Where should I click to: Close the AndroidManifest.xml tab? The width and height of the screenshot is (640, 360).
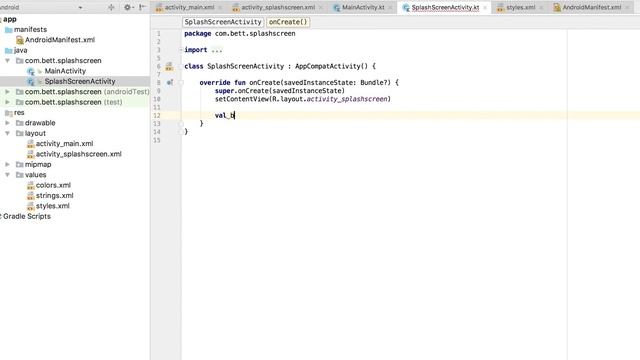click(627, 8)
